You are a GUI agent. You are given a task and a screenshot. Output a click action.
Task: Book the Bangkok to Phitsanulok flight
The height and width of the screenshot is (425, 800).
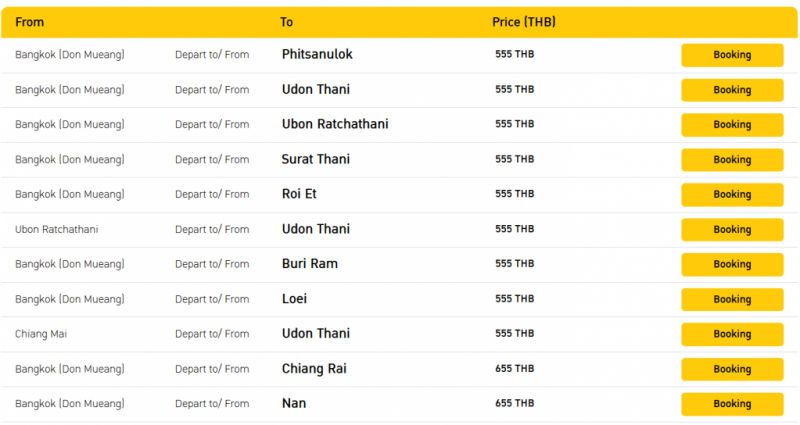coord(732,55)
